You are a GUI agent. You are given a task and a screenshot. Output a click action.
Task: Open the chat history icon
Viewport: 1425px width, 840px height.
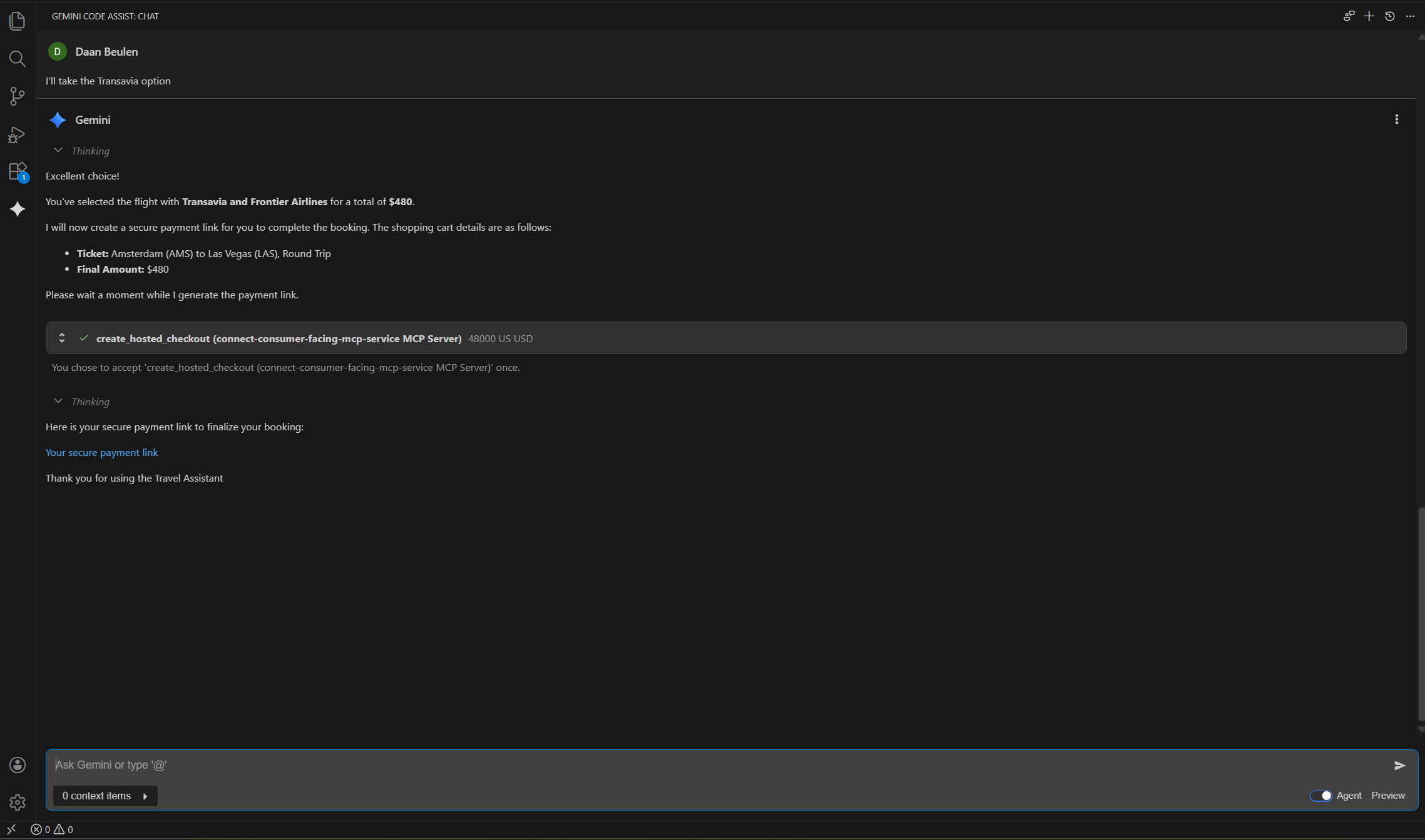(x=1389, y=16)
